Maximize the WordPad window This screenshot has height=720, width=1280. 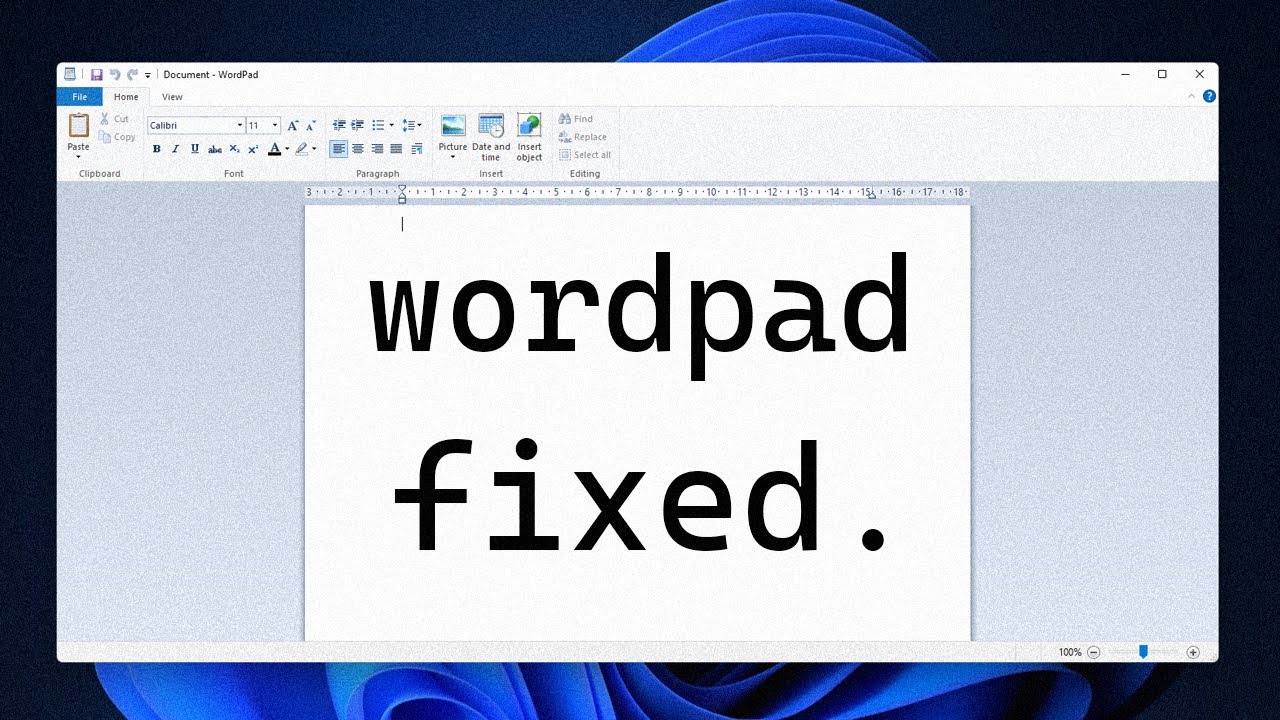point(1162,74)
